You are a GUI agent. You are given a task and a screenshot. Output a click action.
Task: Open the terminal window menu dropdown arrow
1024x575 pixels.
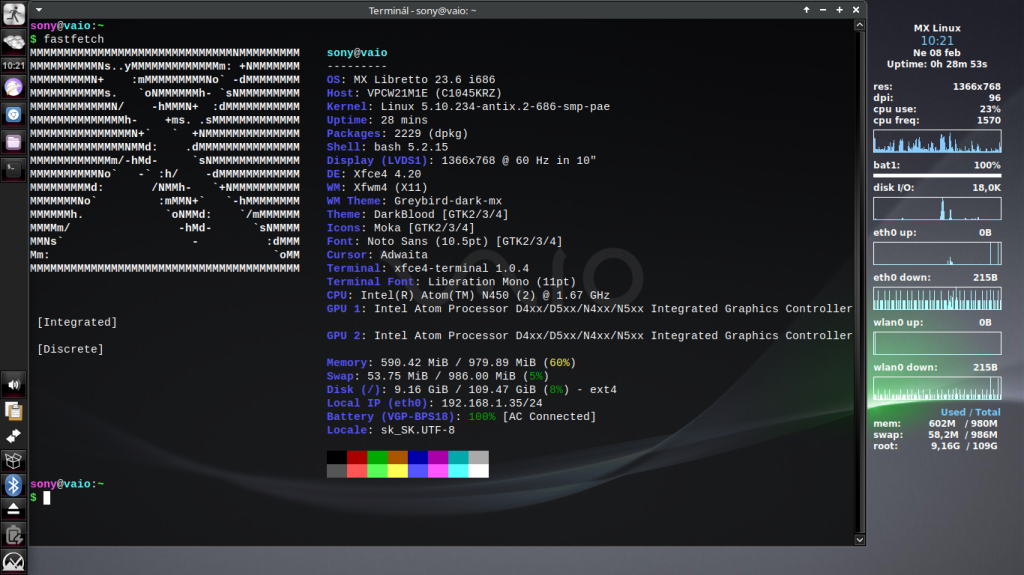coord(39,10)
